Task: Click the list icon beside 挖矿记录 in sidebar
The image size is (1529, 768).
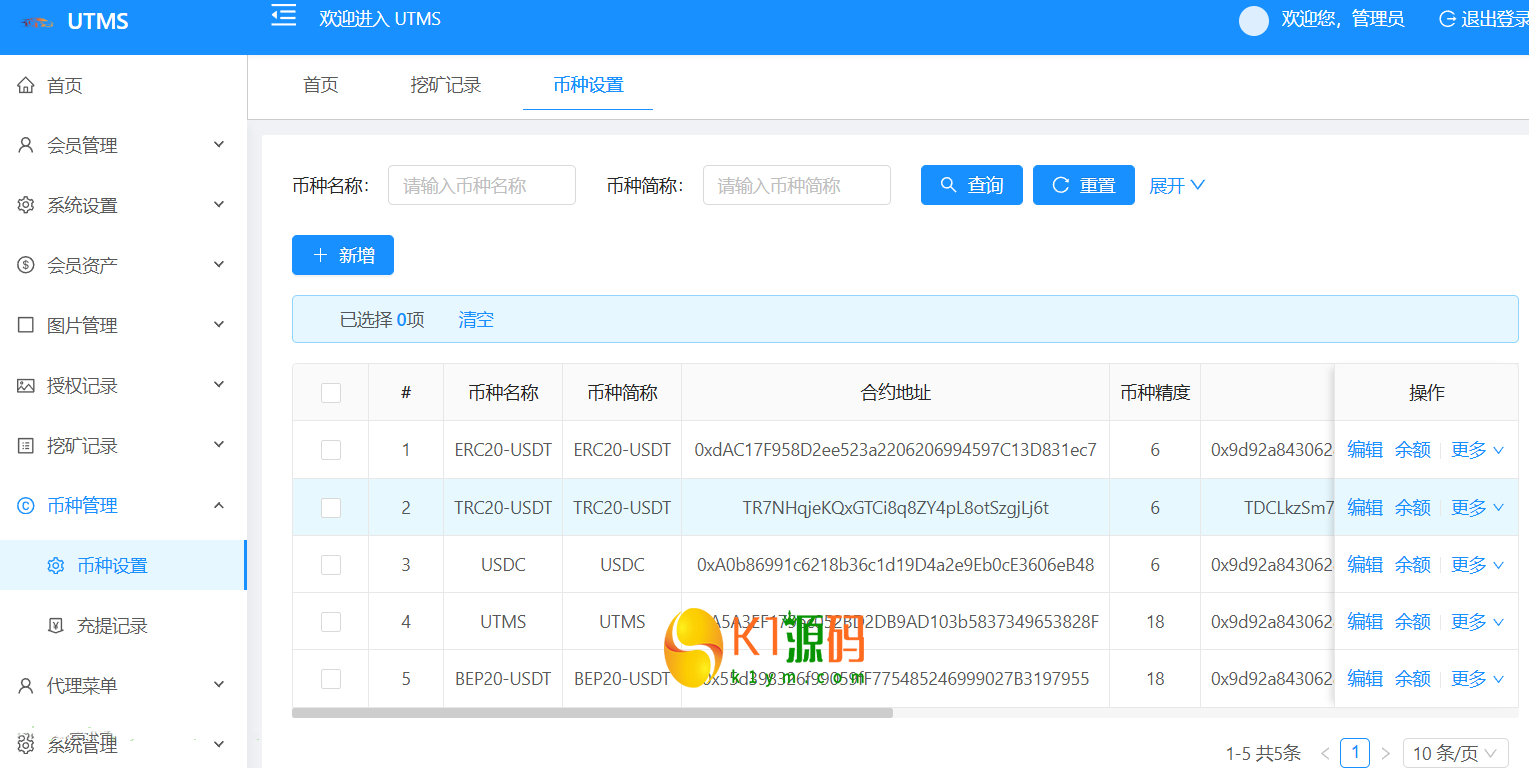Action: click(x=26, y=445)
